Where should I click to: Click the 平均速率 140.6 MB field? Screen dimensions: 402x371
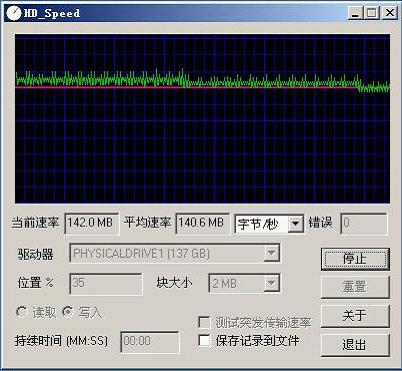point(202,223)
